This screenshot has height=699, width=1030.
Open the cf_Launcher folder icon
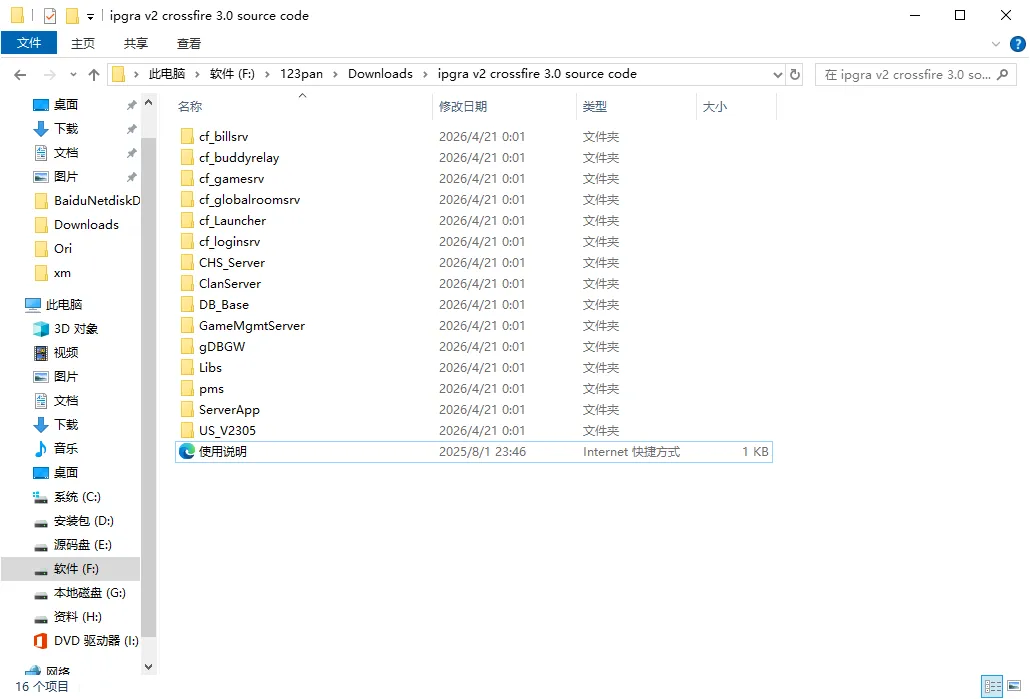189,220
